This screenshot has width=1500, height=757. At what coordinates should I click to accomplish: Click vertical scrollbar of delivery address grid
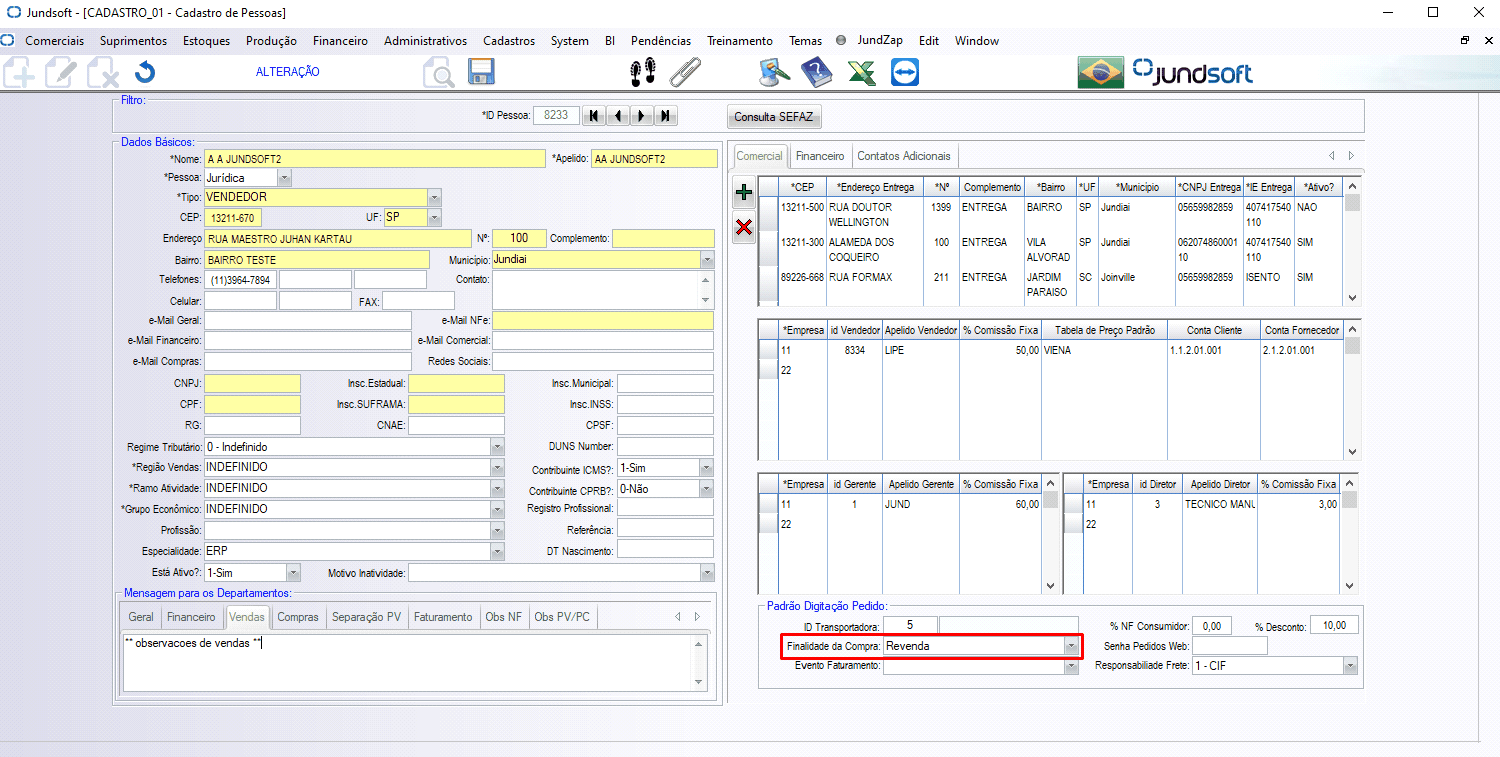(x=1353, y=241)
